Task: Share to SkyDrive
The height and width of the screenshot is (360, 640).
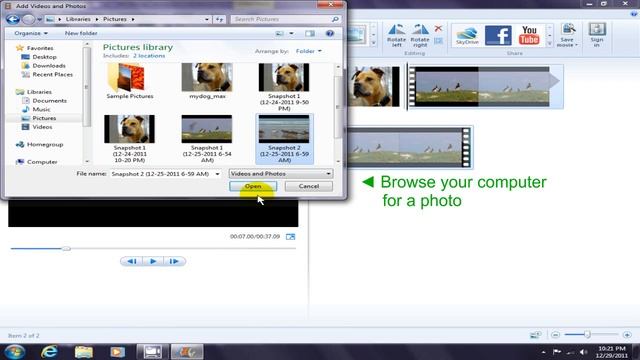Action: tap(467, 36)
